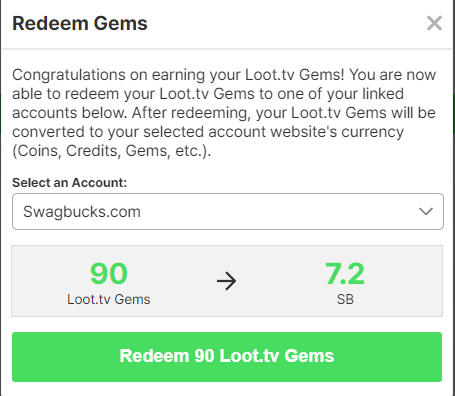Click the black conversion arrow icon
Image resolution: width=455 pixels, height=396 pixels.
pos(227,281)
